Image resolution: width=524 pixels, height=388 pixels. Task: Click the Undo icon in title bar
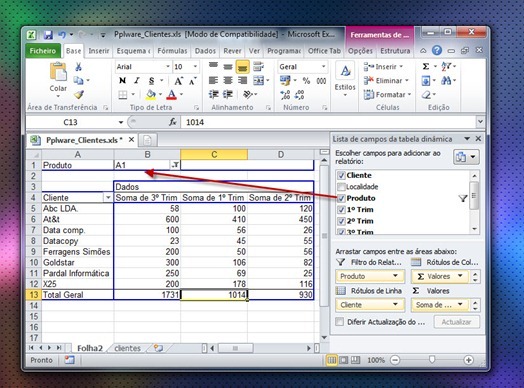pos(62,34)
